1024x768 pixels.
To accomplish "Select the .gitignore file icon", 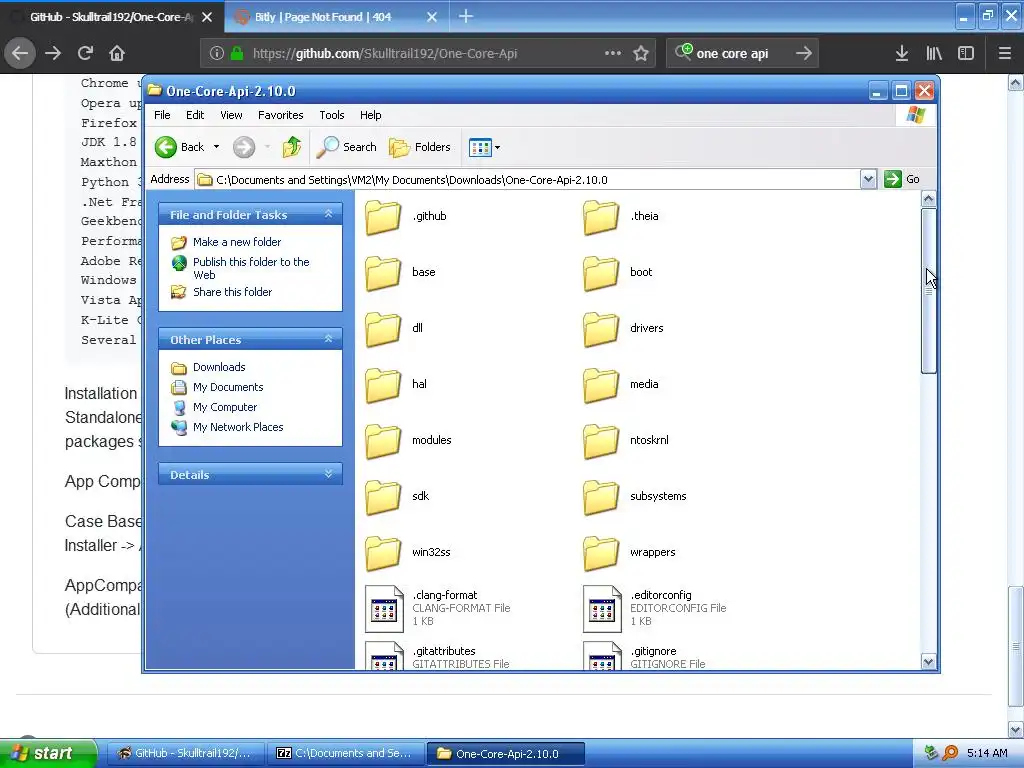I will click(602, 655).
